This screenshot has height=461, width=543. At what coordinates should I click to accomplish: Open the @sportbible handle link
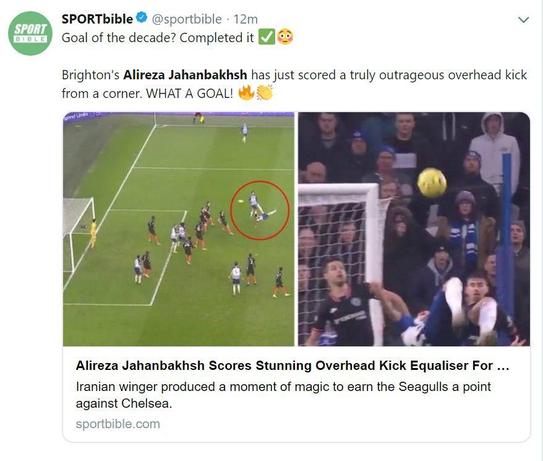tap(187, 19)
